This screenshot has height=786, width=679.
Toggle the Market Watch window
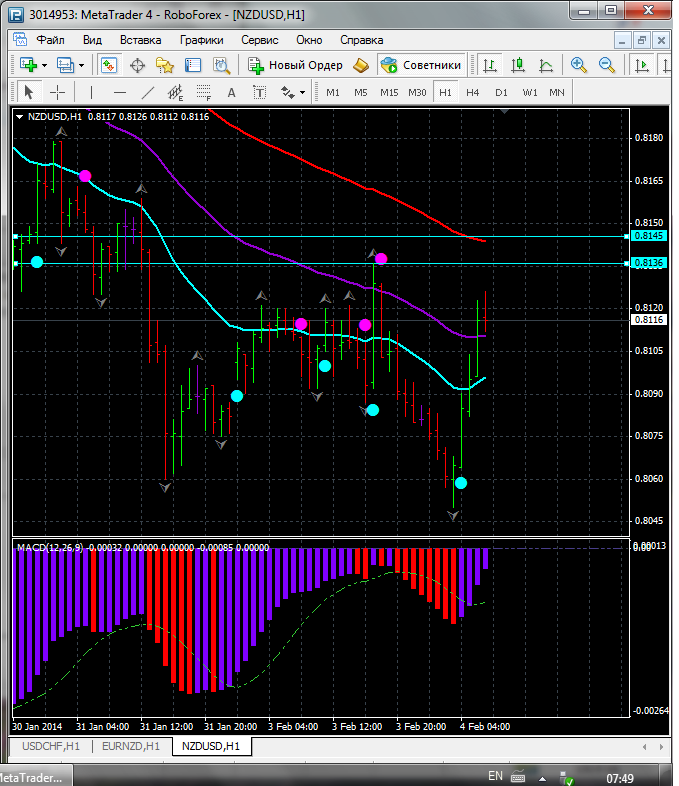click(x=108, y=65)
